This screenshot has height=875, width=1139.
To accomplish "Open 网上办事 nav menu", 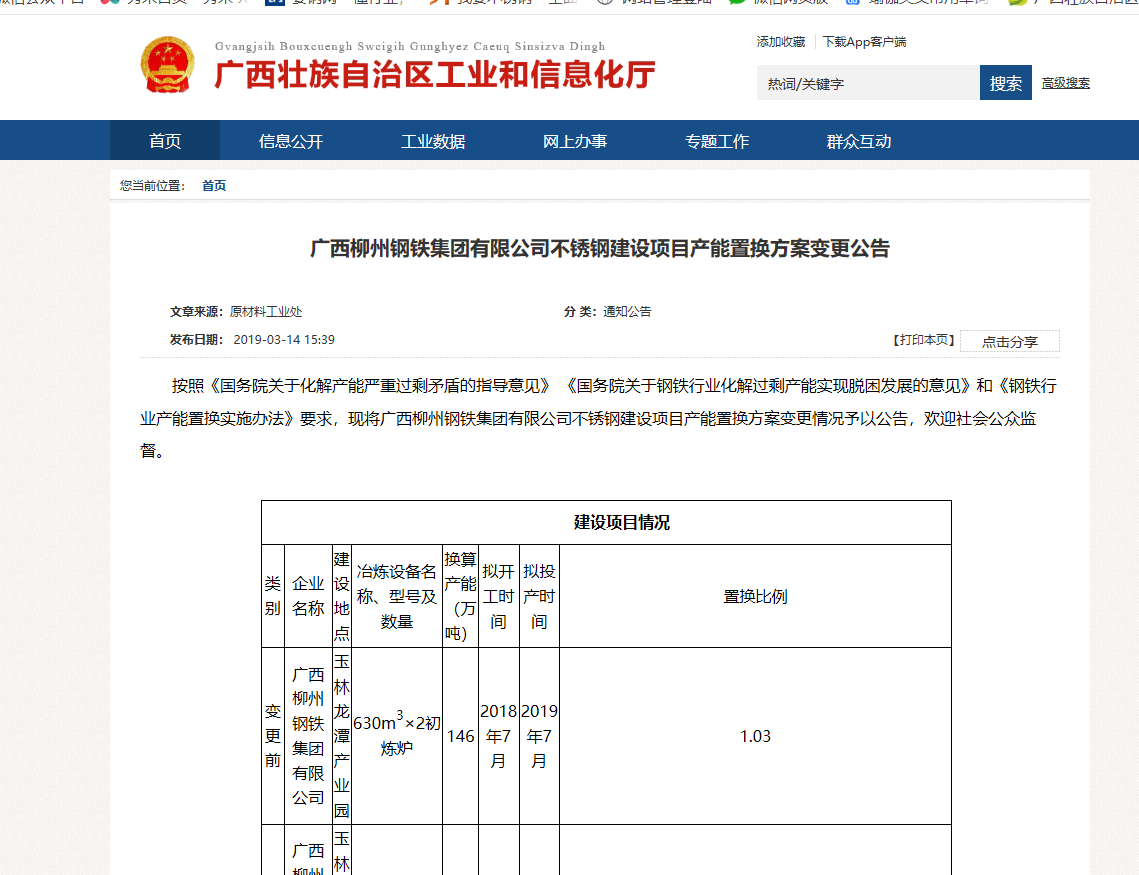I will point(575,141).
